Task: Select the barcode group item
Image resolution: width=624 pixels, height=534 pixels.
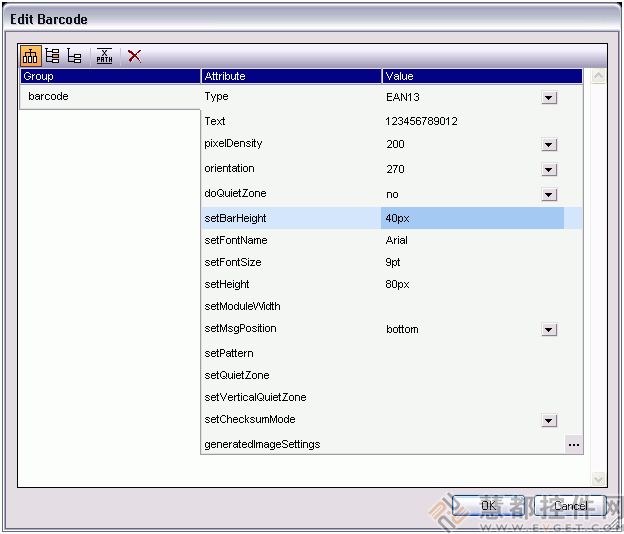Action: (48, 97)
